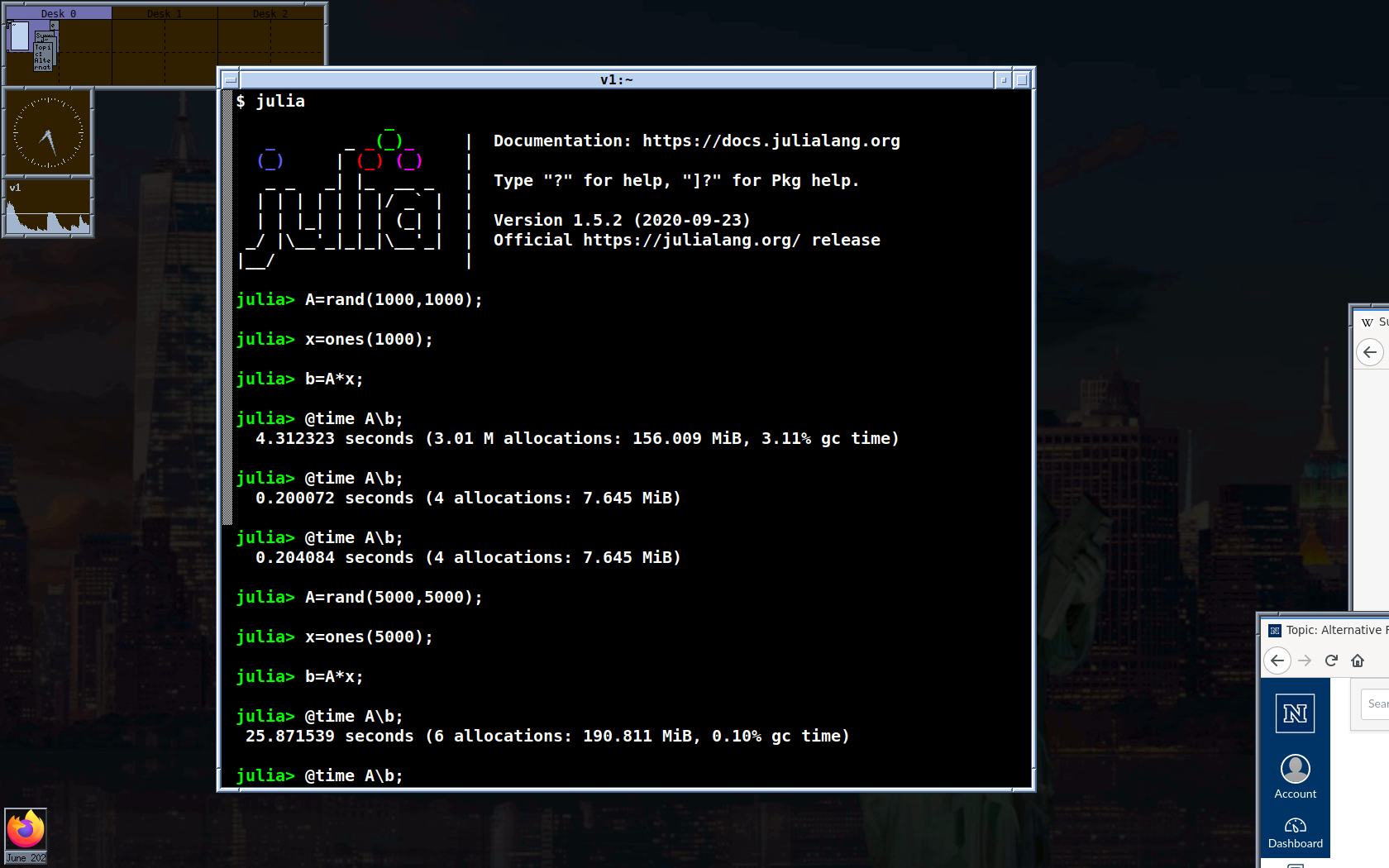Open the Dashboard icon in sidebar
This screenshot has width=1389, height=868.
point(1295,833)
